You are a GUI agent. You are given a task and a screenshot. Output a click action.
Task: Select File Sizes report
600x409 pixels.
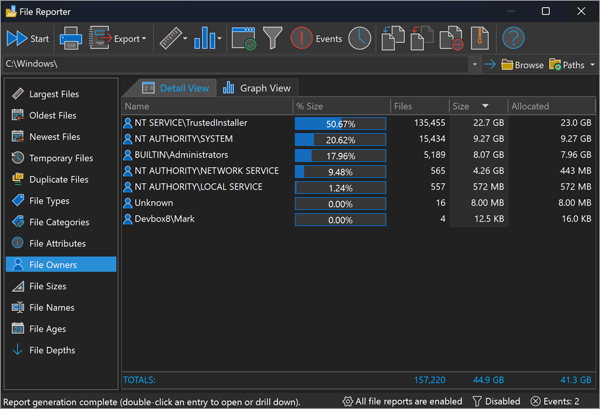click(x=61, y=286)
